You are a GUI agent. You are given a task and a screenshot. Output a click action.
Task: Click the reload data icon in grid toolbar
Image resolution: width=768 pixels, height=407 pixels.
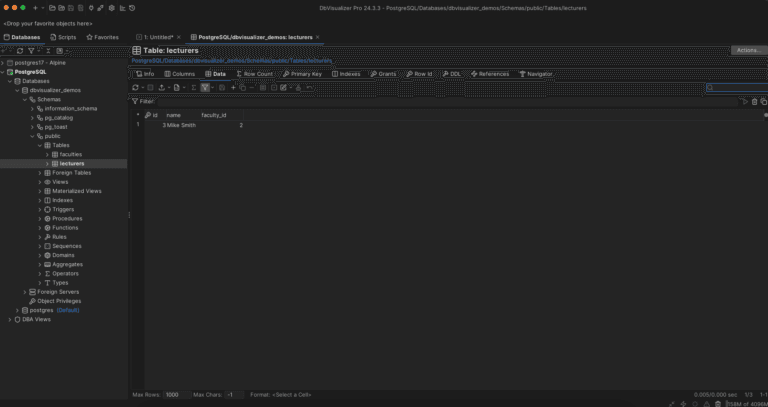coord(136,88)
